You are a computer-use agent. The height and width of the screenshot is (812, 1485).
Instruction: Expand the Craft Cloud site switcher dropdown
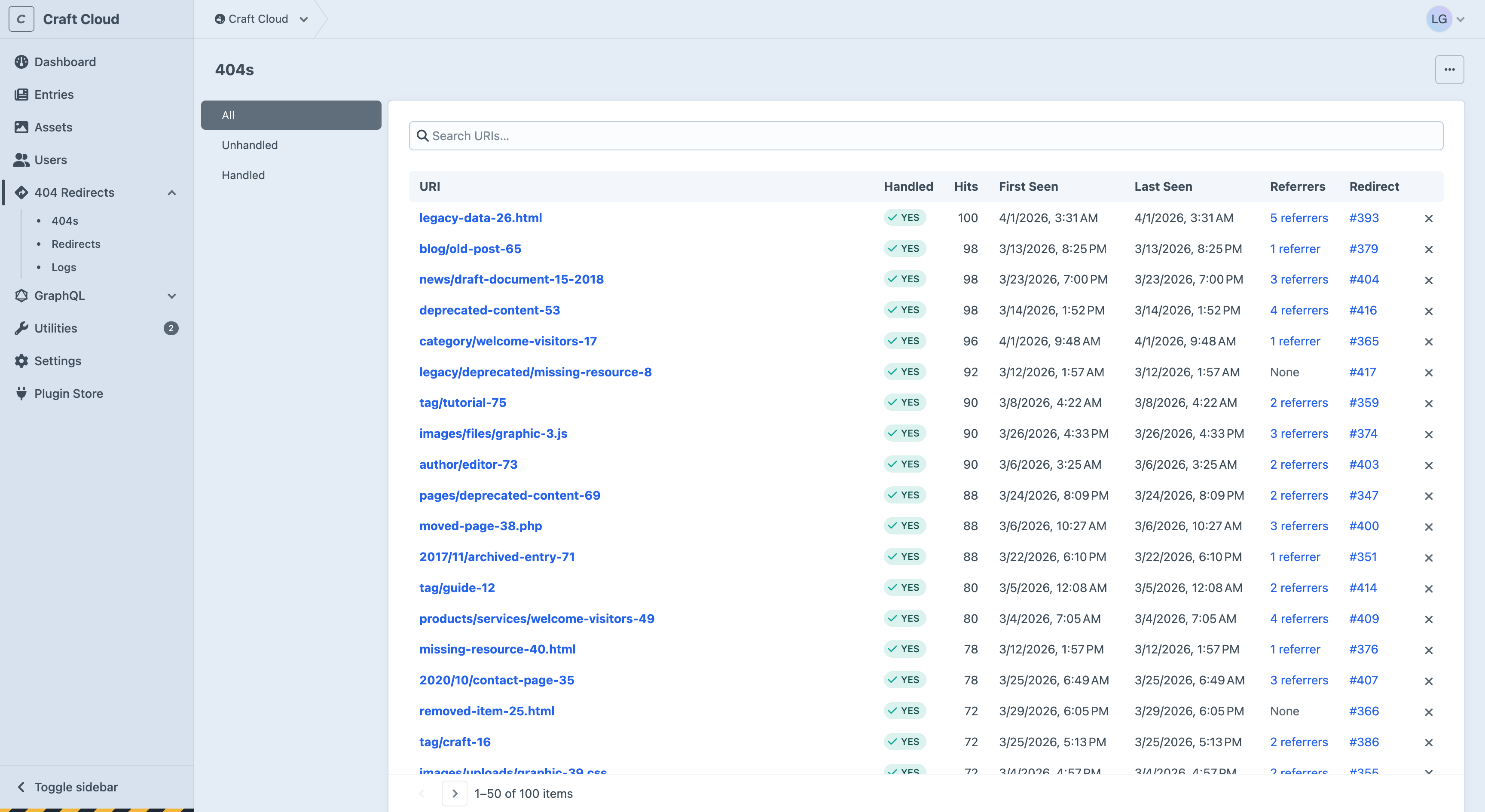[304, 18]
